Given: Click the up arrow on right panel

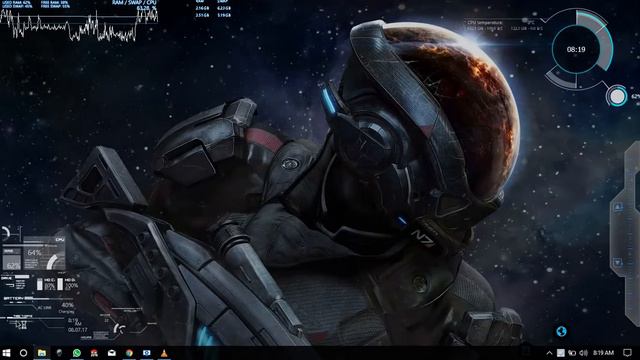Looking at the screenshot, I should click(x=618, y=207).
